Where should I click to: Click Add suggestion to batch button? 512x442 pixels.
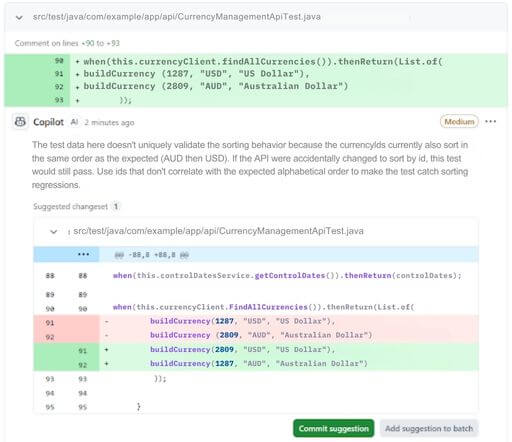[429, 428]
